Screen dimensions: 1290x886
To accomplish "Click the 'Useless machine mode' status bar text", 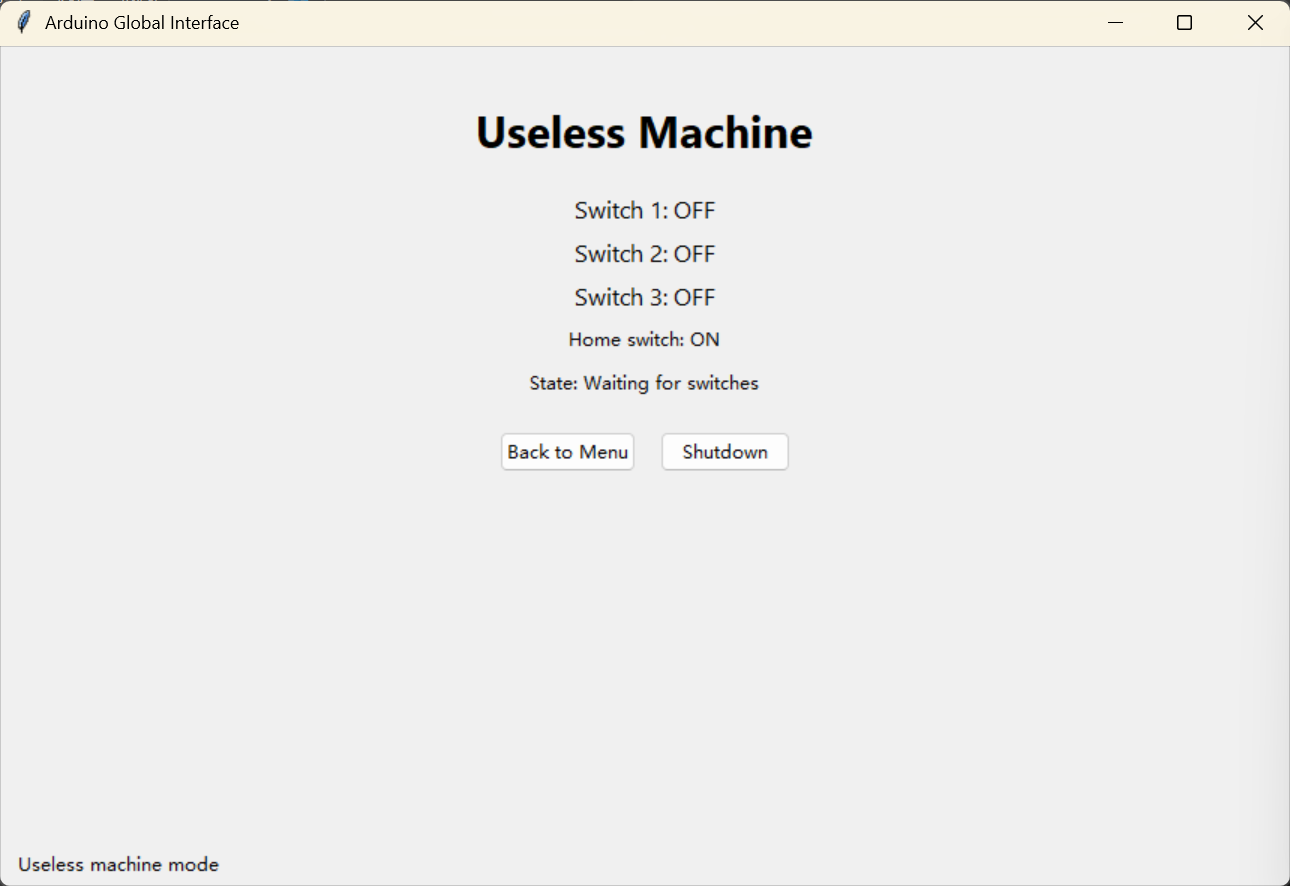I will click(x=118, y=865).
